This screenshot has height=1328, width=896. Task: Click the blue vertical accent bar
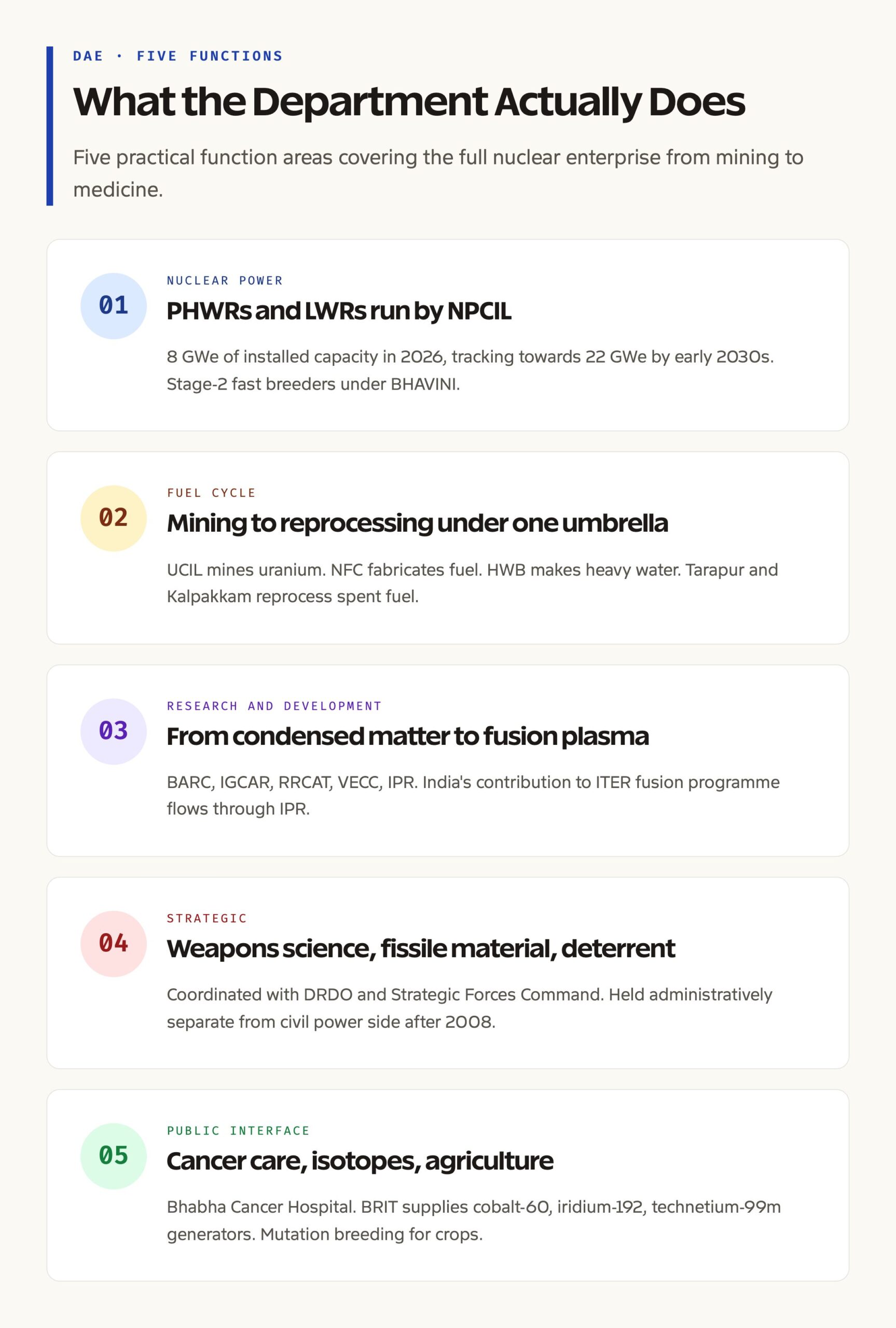(50, 126)
